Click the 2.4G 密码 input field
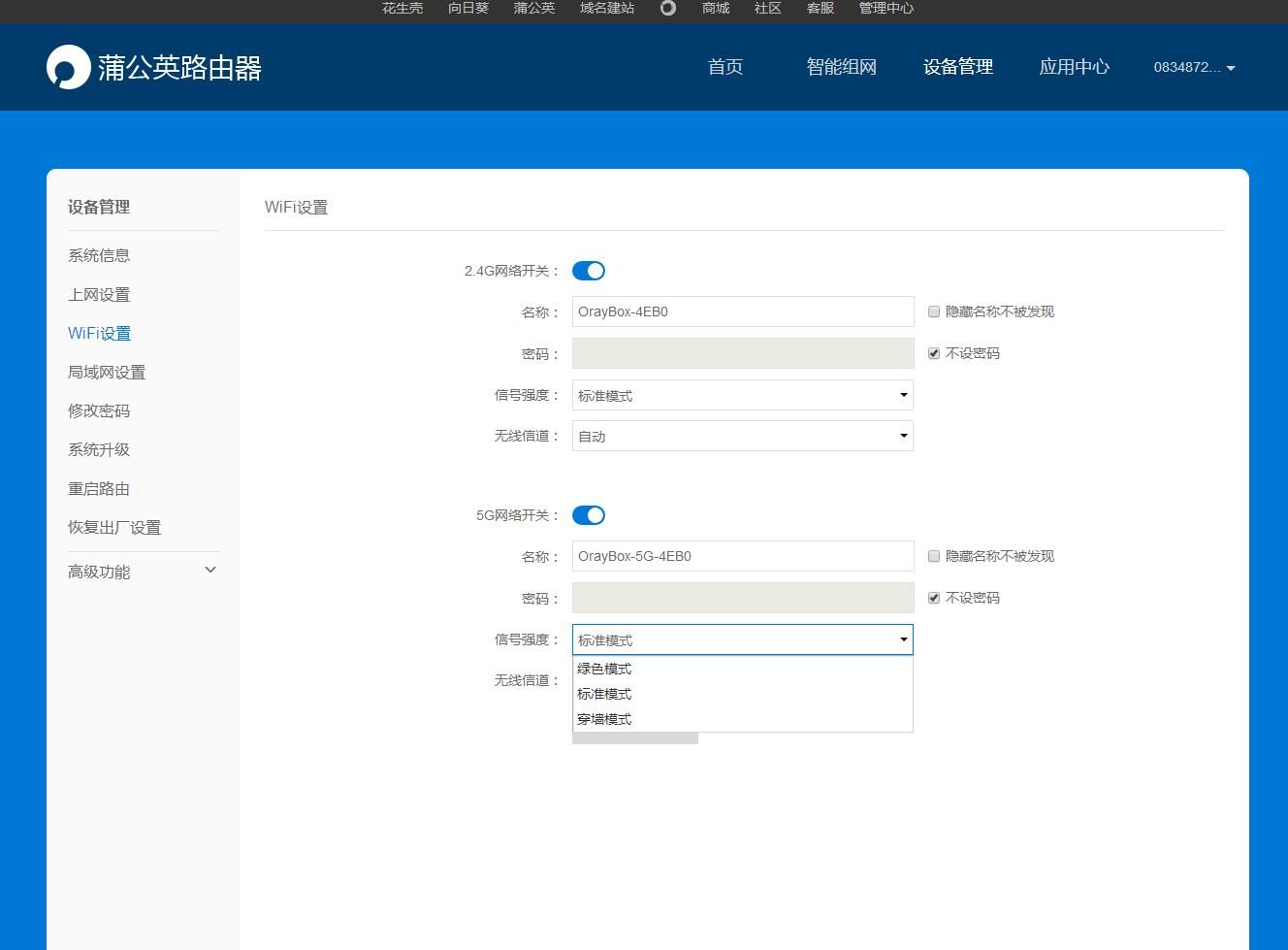1288x950 pixels. coord(743,353)
